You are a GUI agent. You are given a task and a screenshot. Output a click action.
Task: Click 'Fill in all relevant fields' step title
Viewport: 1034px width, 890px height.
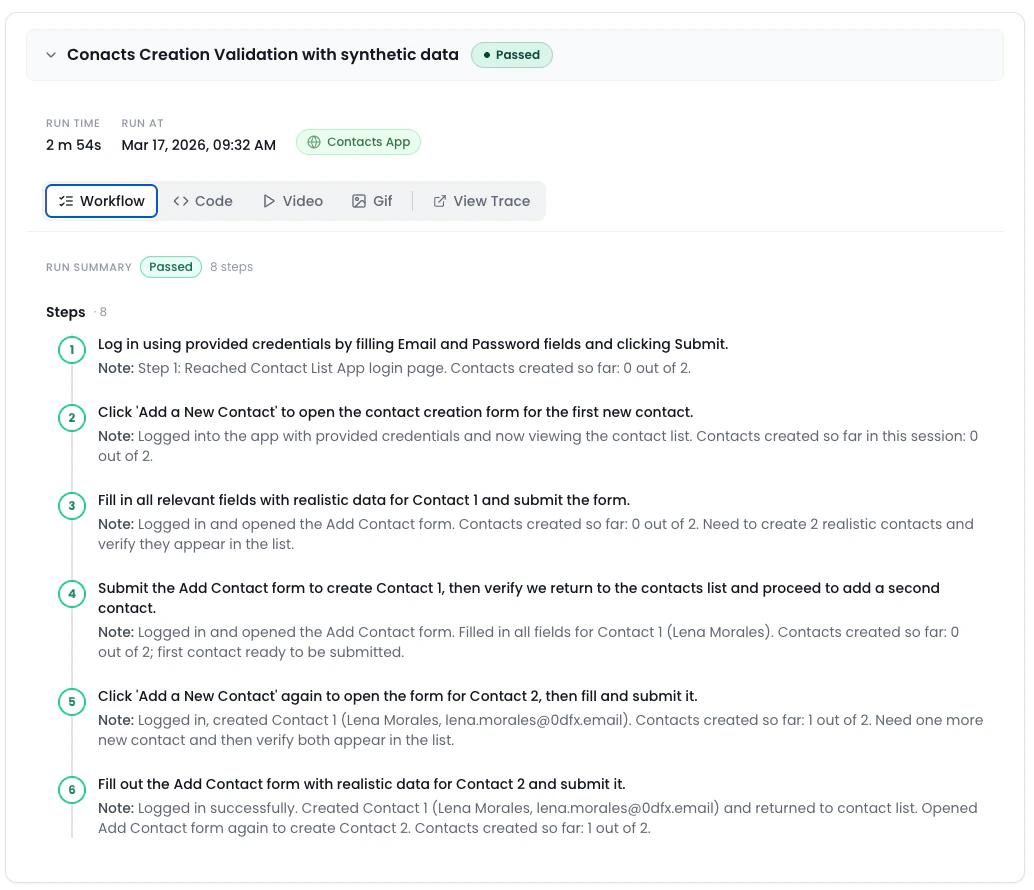(x=364, y=500)
